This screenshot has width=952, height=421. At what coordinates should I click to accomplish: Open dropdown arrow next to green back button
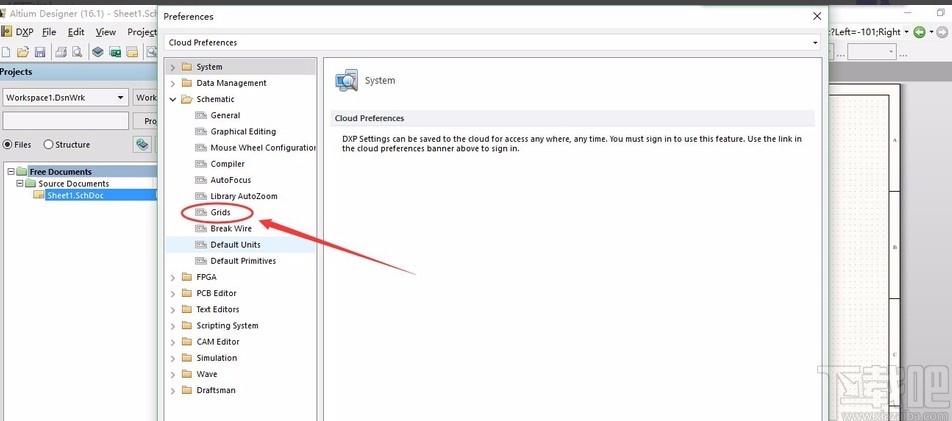[x=931, y=32]
